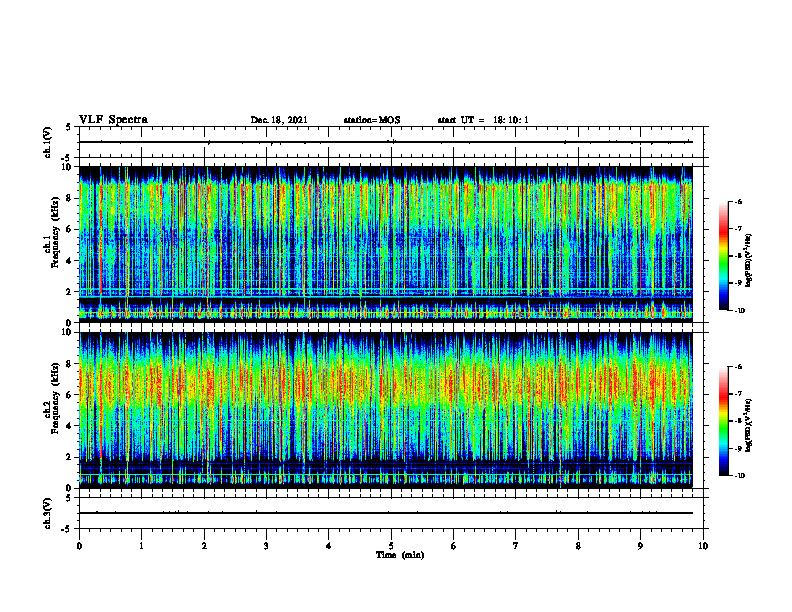Click the time axis tick label "1"

(x=142, y=546)
